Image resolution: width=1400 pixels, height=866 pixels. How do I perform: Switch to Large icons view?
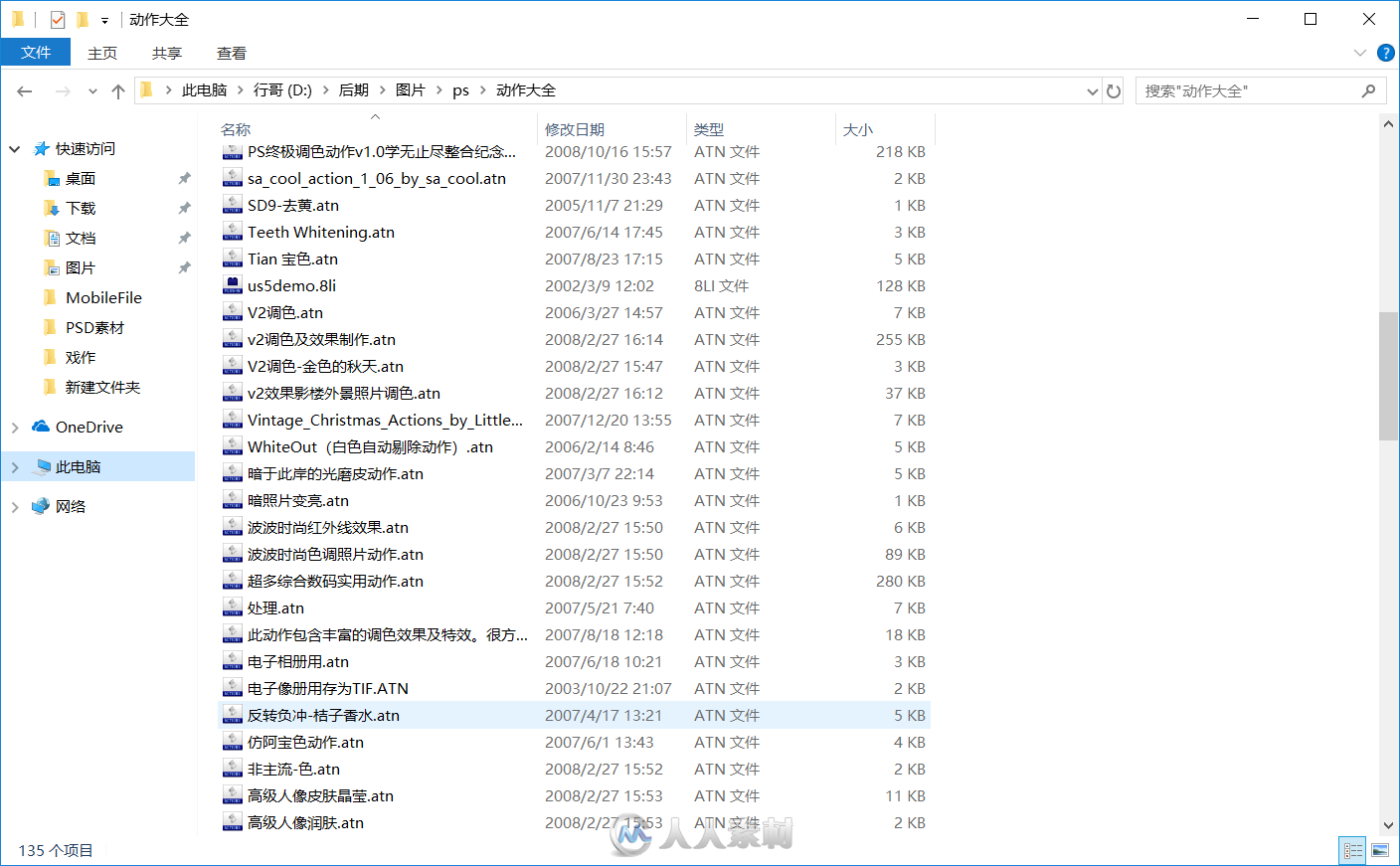click(1380, 850)
